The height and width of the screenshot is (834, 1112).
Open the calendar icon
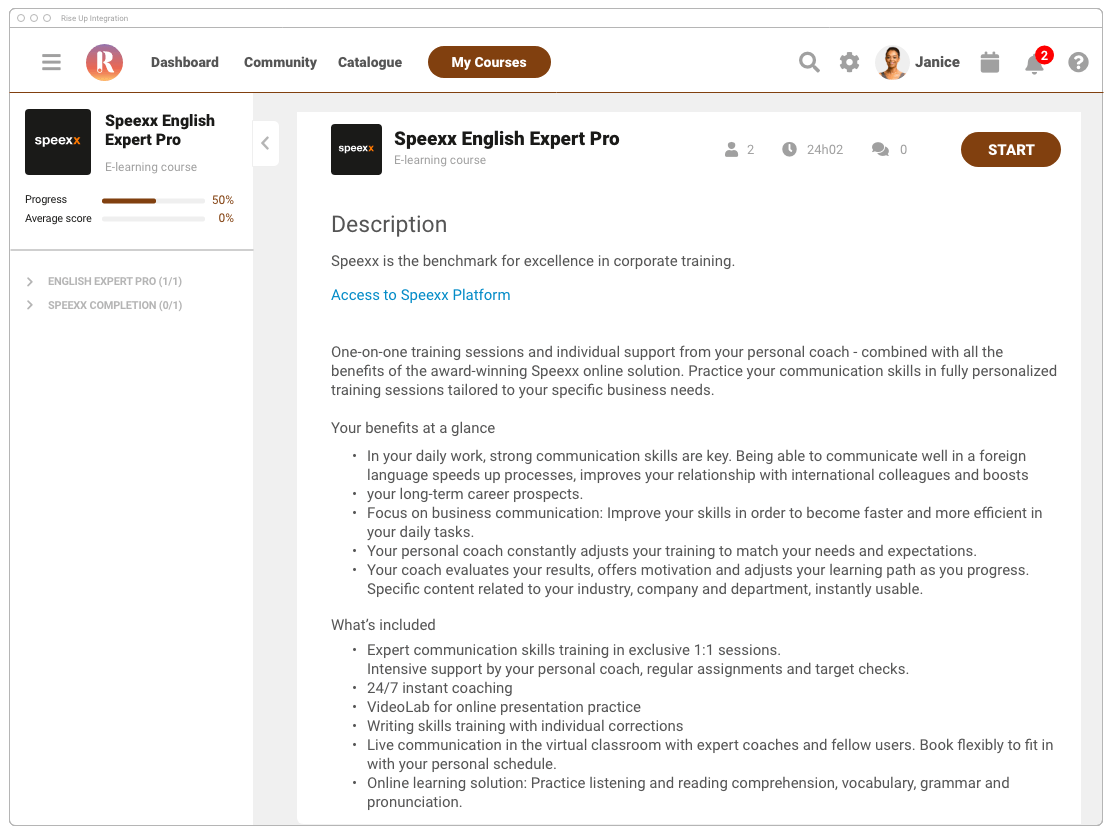coord(990,62)
